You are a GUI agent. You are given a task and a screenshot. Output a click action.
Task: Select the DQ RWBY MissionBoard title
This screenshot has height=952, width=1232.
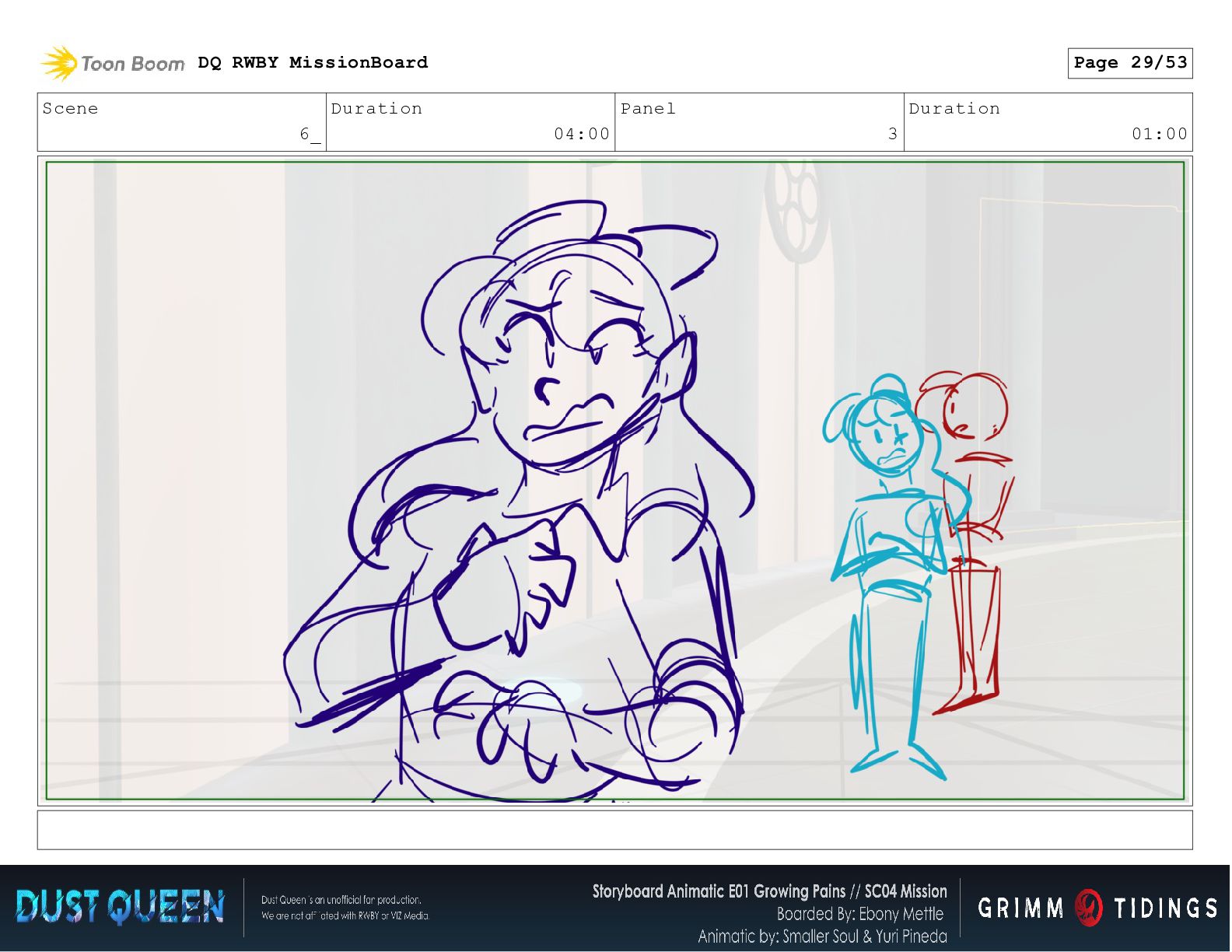click(x=313, y=62)
